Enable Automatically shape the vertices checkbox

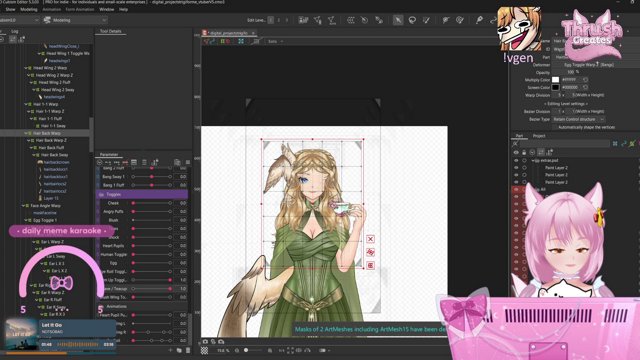(555, 127)
